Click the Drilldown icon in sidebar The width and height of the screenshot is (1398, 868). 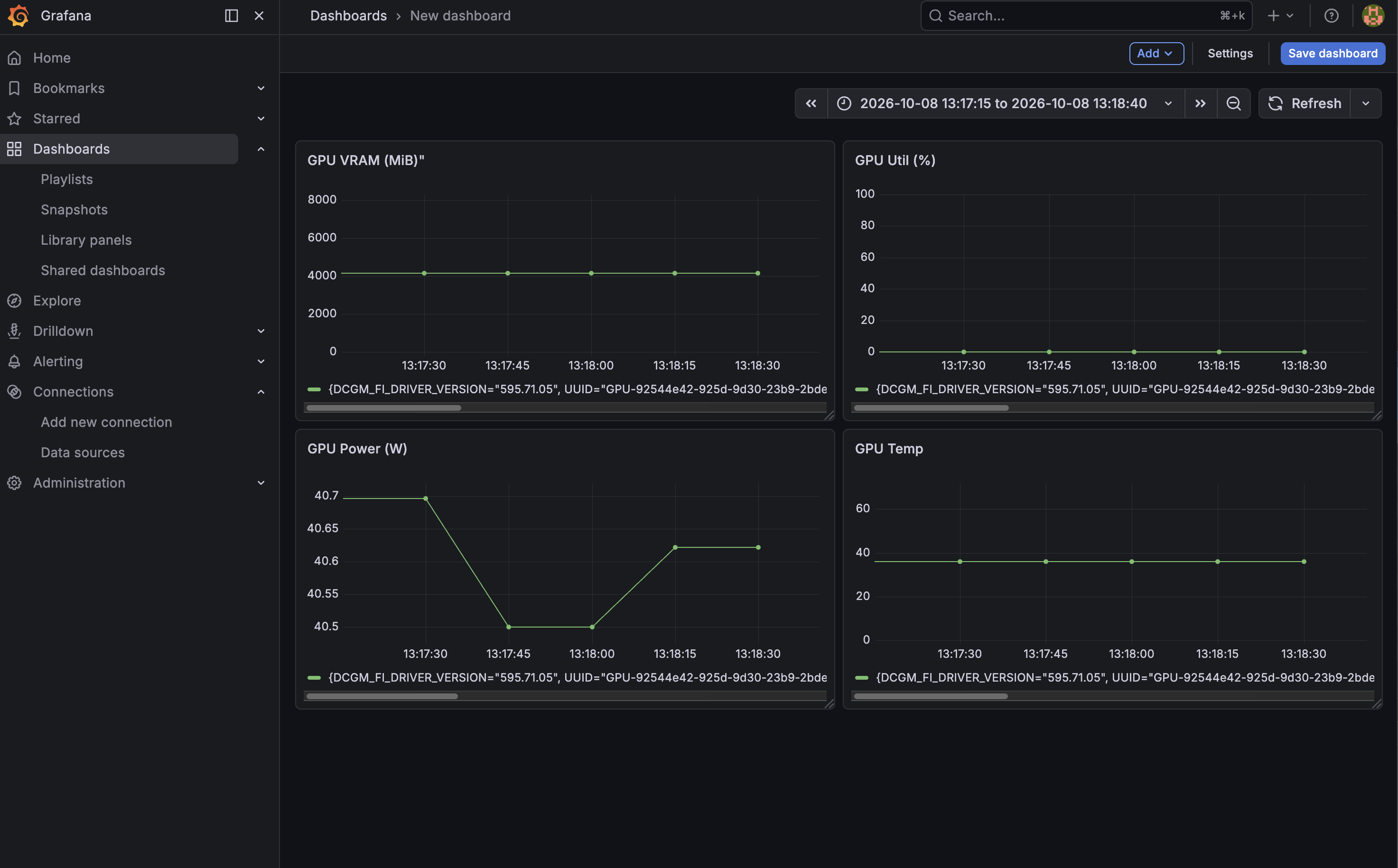point(14,331)
